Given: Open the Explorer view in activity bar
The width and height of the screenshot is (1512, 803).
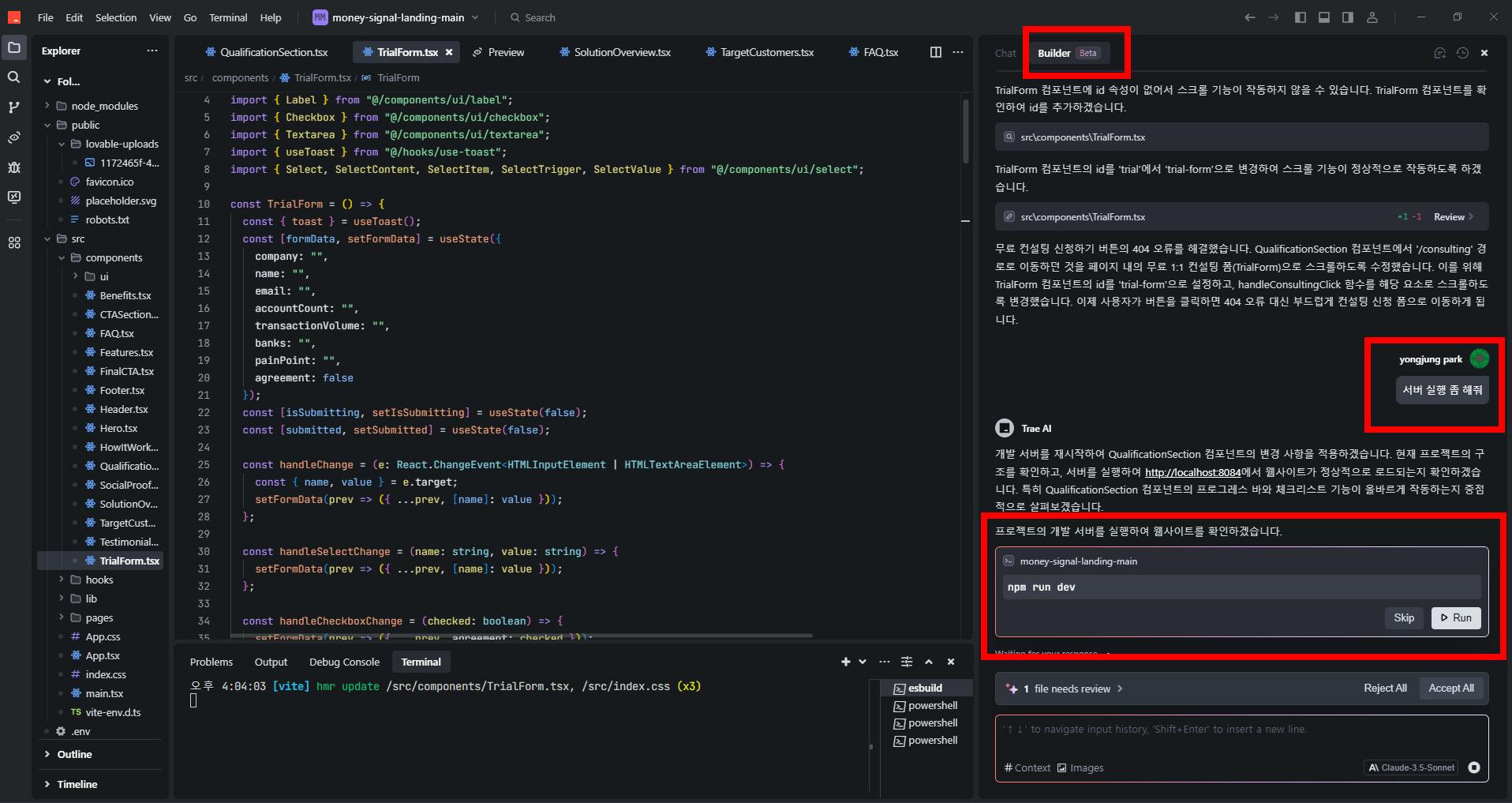Looking at the screenshot, I should click(14, 48).
